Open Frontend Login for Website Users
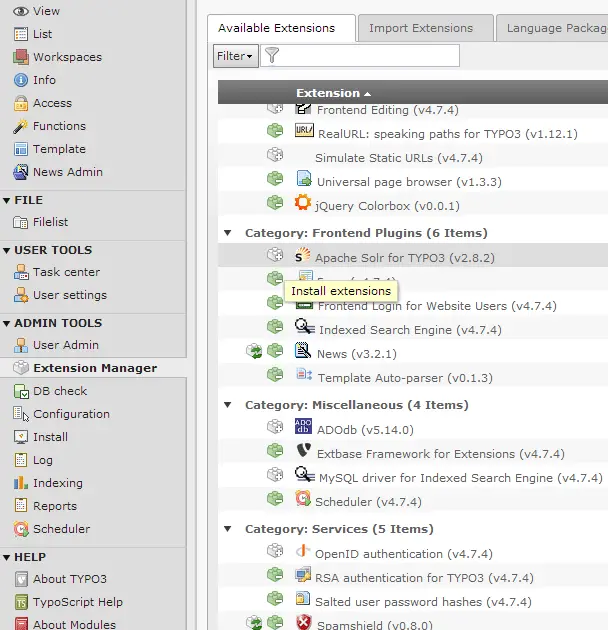Image resolution: width=608 pixels, height=630 pixels. coord(437,306)
